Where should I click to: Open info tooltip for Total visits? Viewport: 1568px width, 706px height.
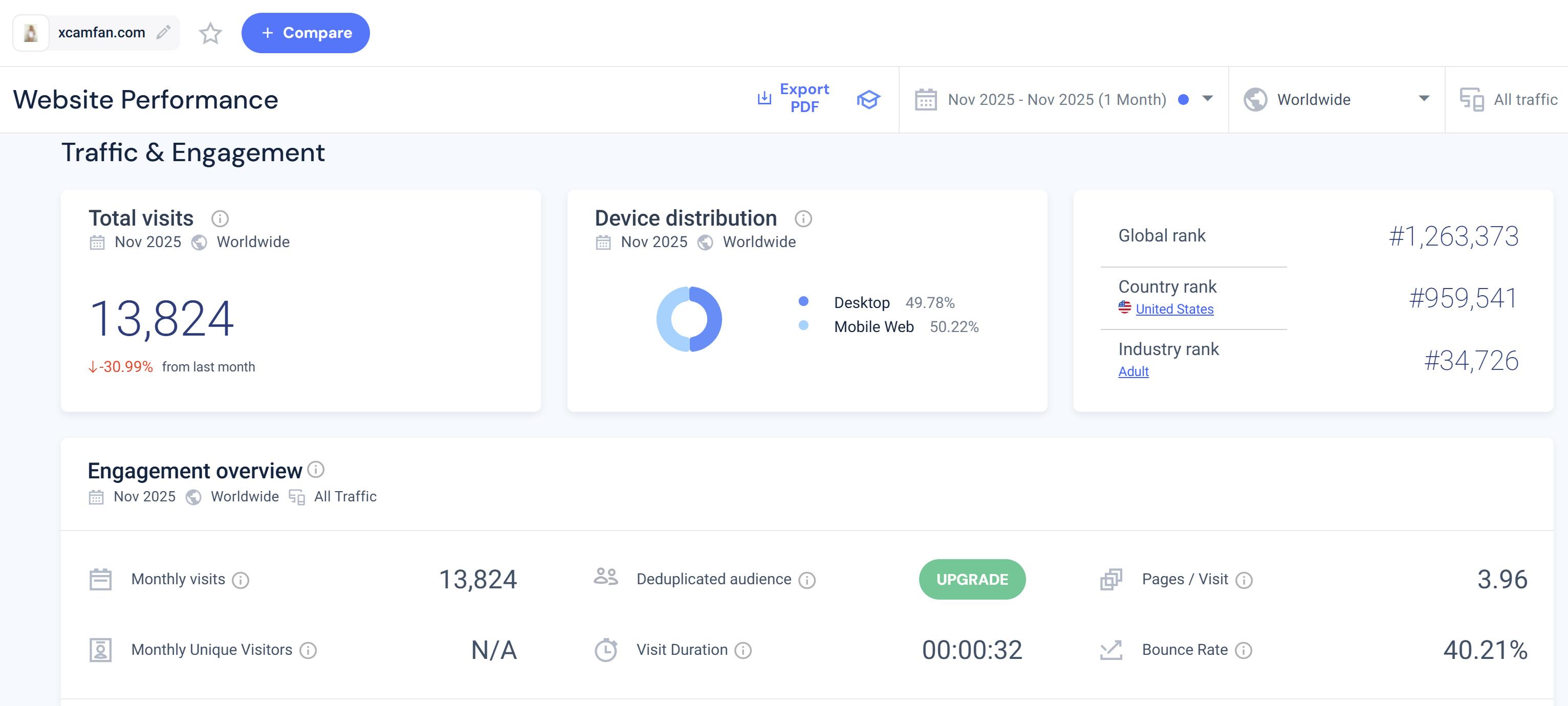220,218
